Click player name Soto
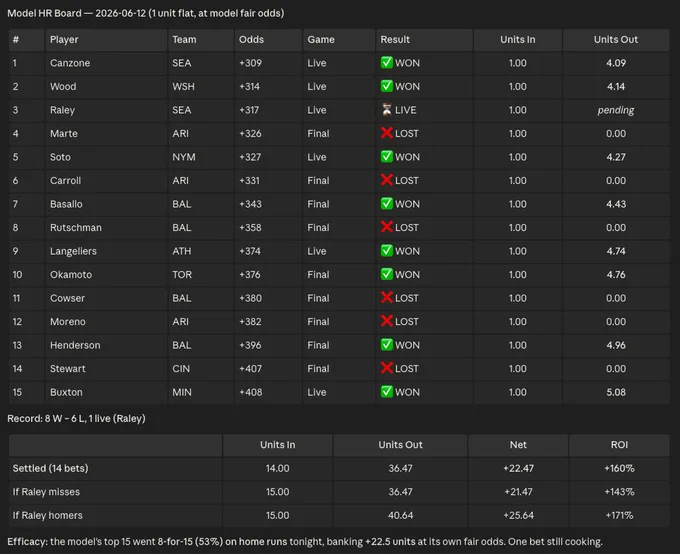 60,157
